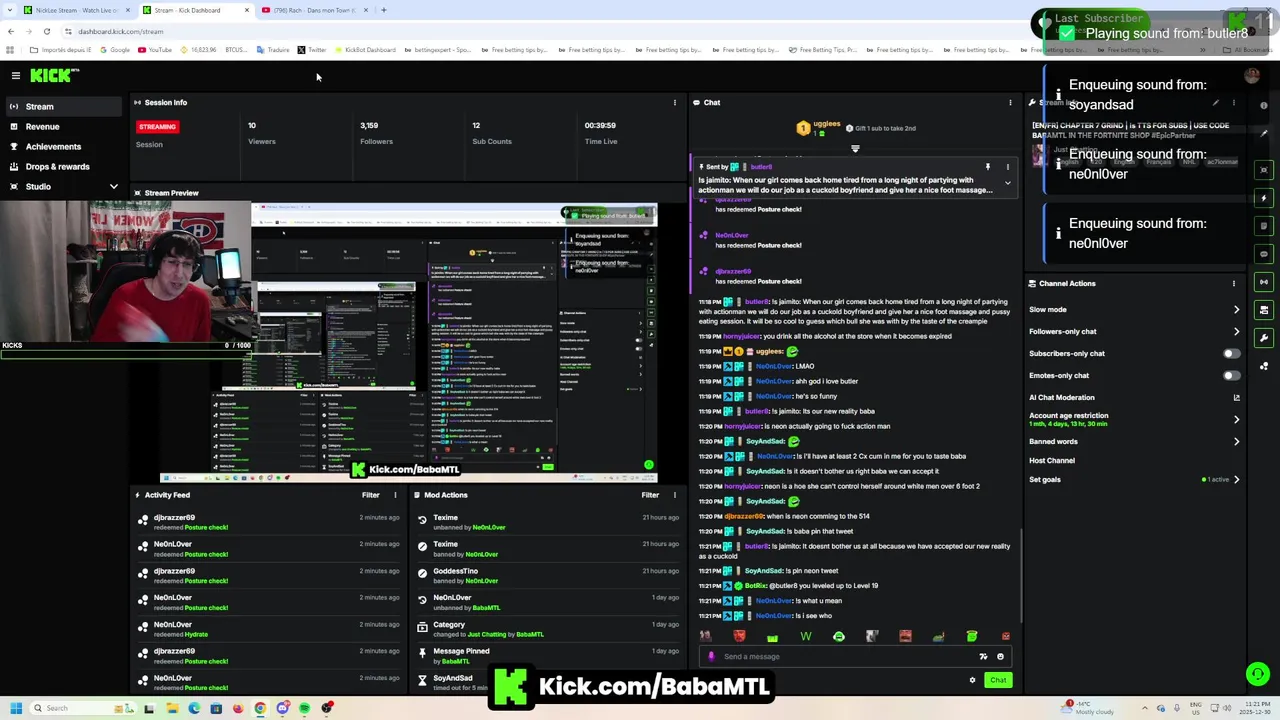Click the purple icon left of message field
The image size is (1280, 720).
click(711, 657)
